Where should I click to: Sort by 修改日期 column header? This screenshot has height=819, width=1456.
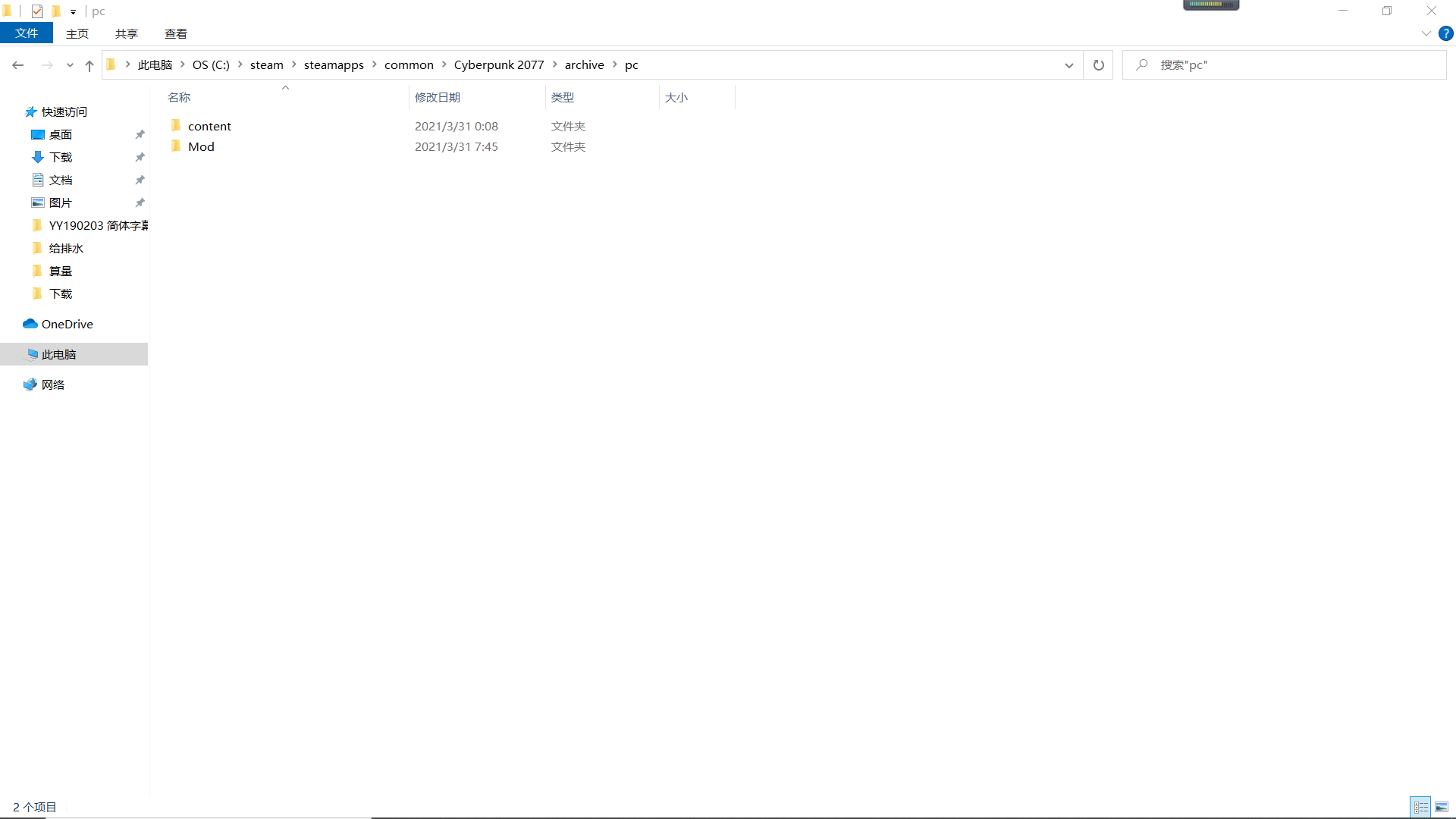(438, 97)
